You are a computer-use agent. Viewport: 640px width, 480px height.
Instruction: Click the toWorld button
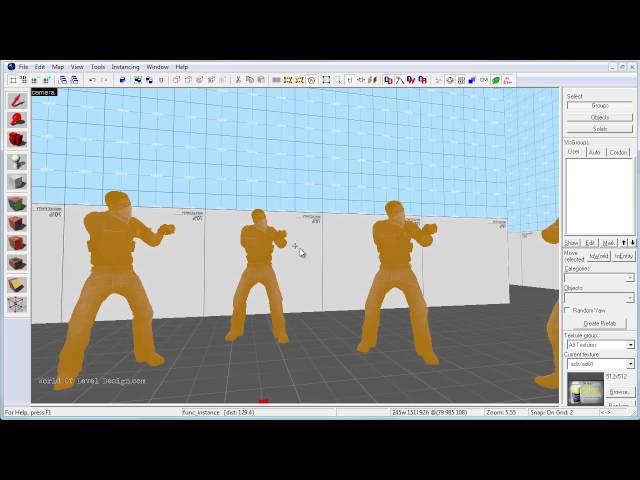click(599, 256)
